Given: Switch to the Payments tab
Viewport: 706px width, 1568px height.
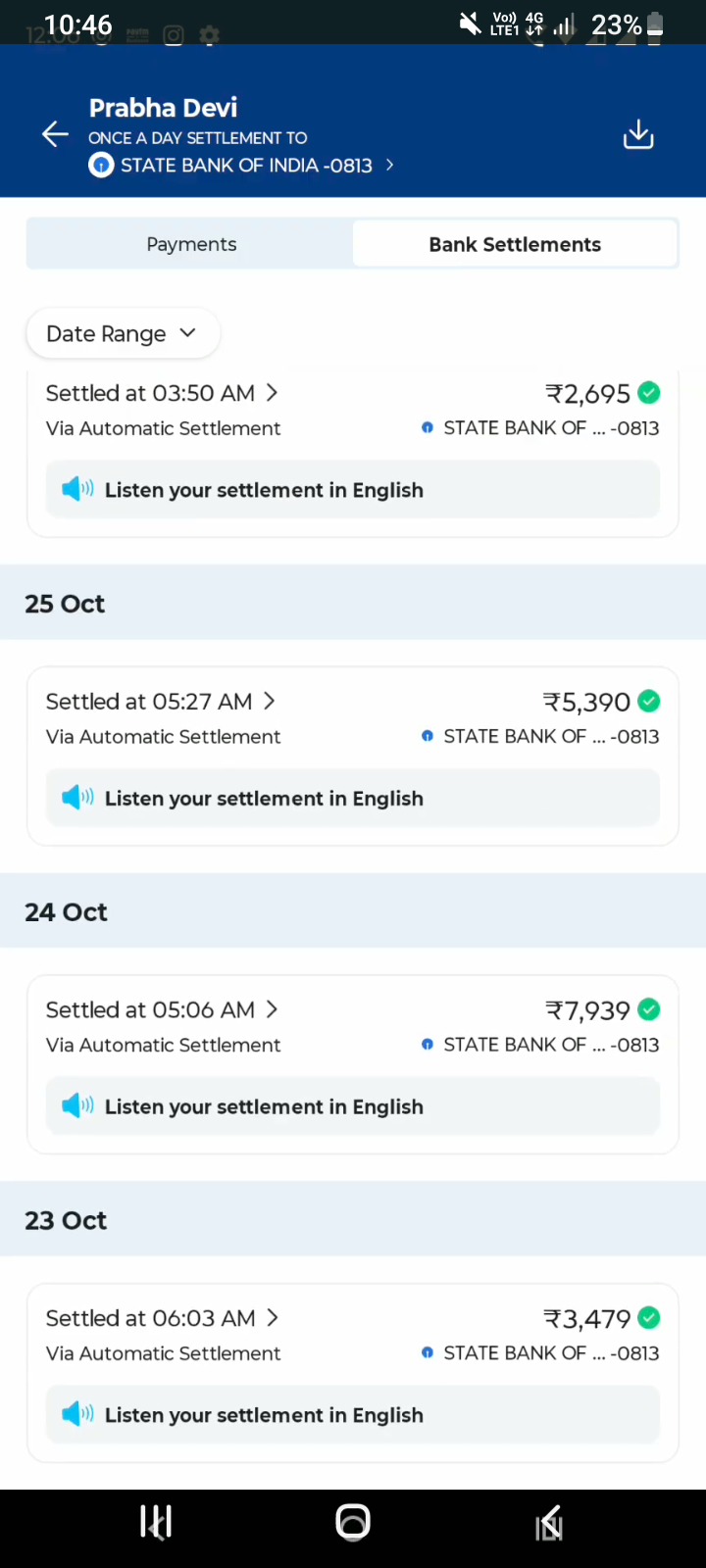Looking at the screenshot, I should coord(191,244).
